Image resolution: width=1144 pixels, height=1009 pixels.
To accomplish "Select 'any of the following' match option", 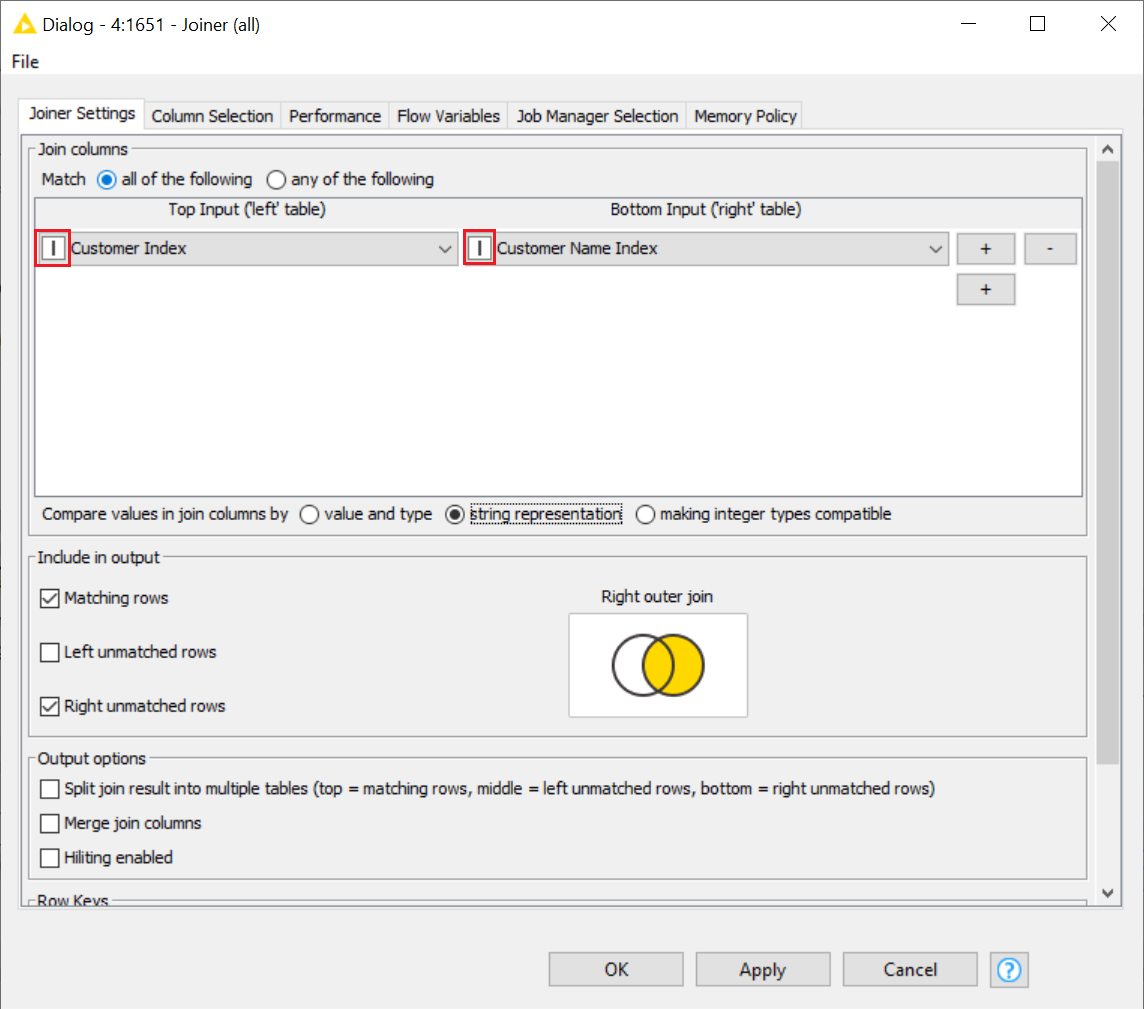I will (276, 180).
